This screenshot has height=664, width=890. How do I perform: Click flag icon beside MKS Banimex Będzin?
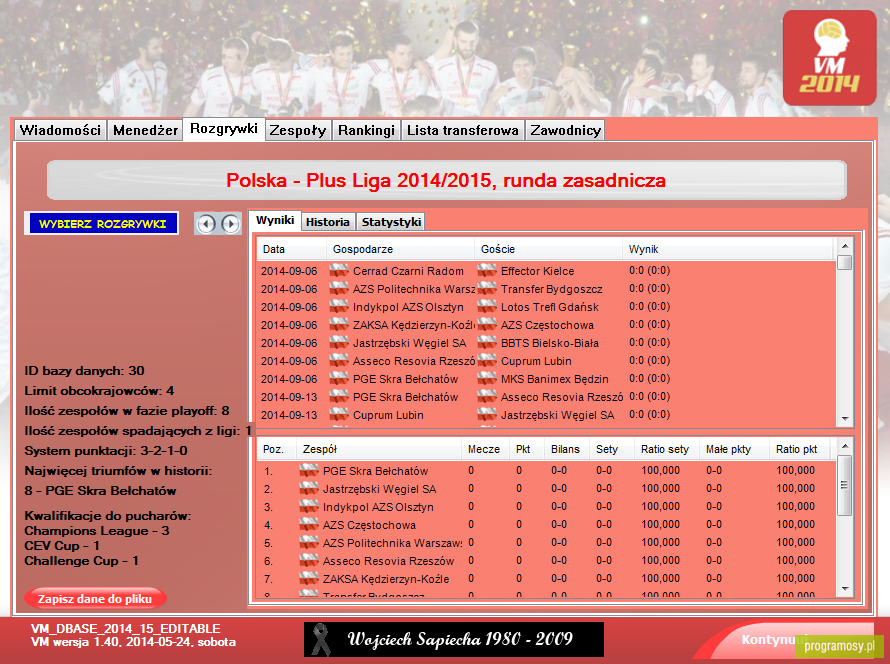point(487,379)
